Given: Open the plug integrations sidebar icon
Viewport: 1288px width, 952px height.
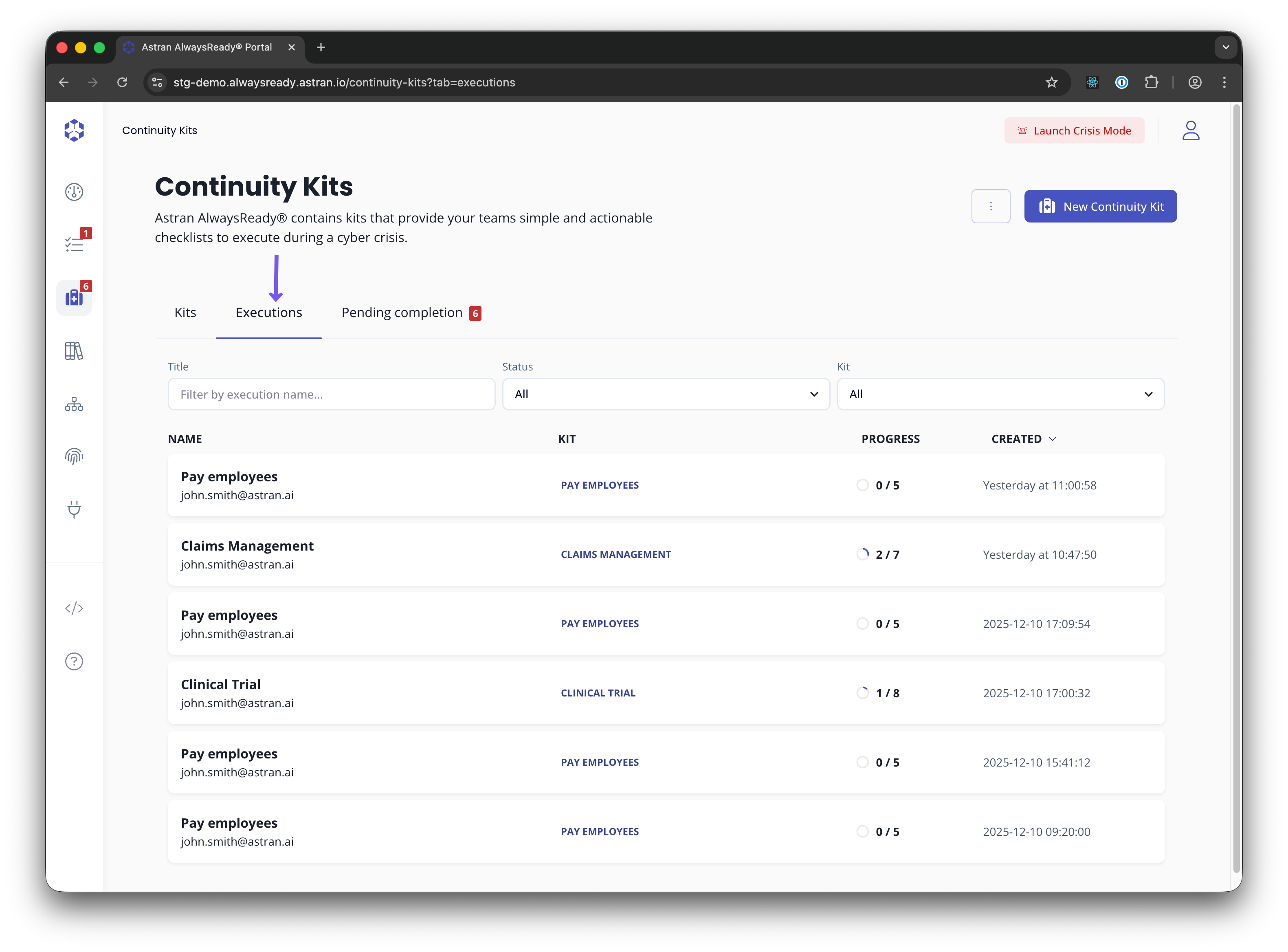Looking at the screenshot, I should coord(74,509).
